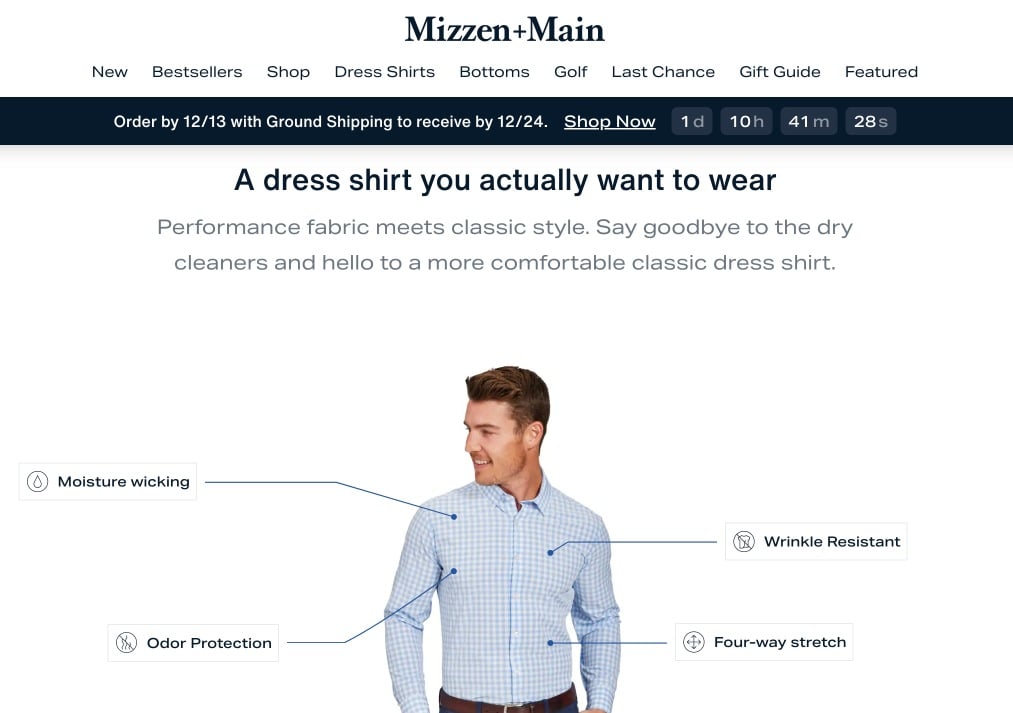Screen dimensions: 1013x713
Task: Select the chest hotspot dot for Wrinkle Resistant
Action: tap(550, 552)
